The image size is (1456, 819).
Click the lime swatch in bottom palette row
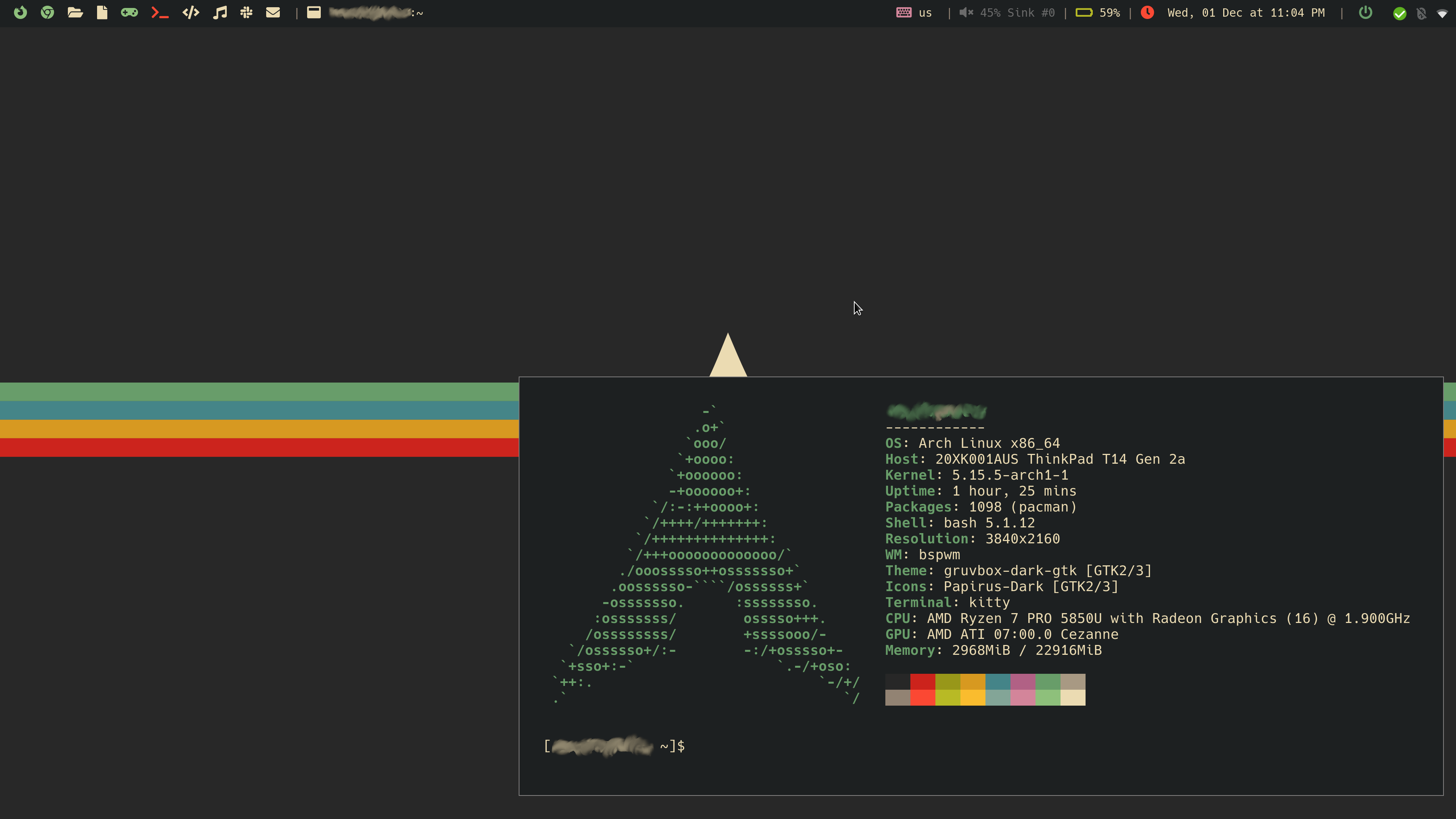tap(948, 698)
